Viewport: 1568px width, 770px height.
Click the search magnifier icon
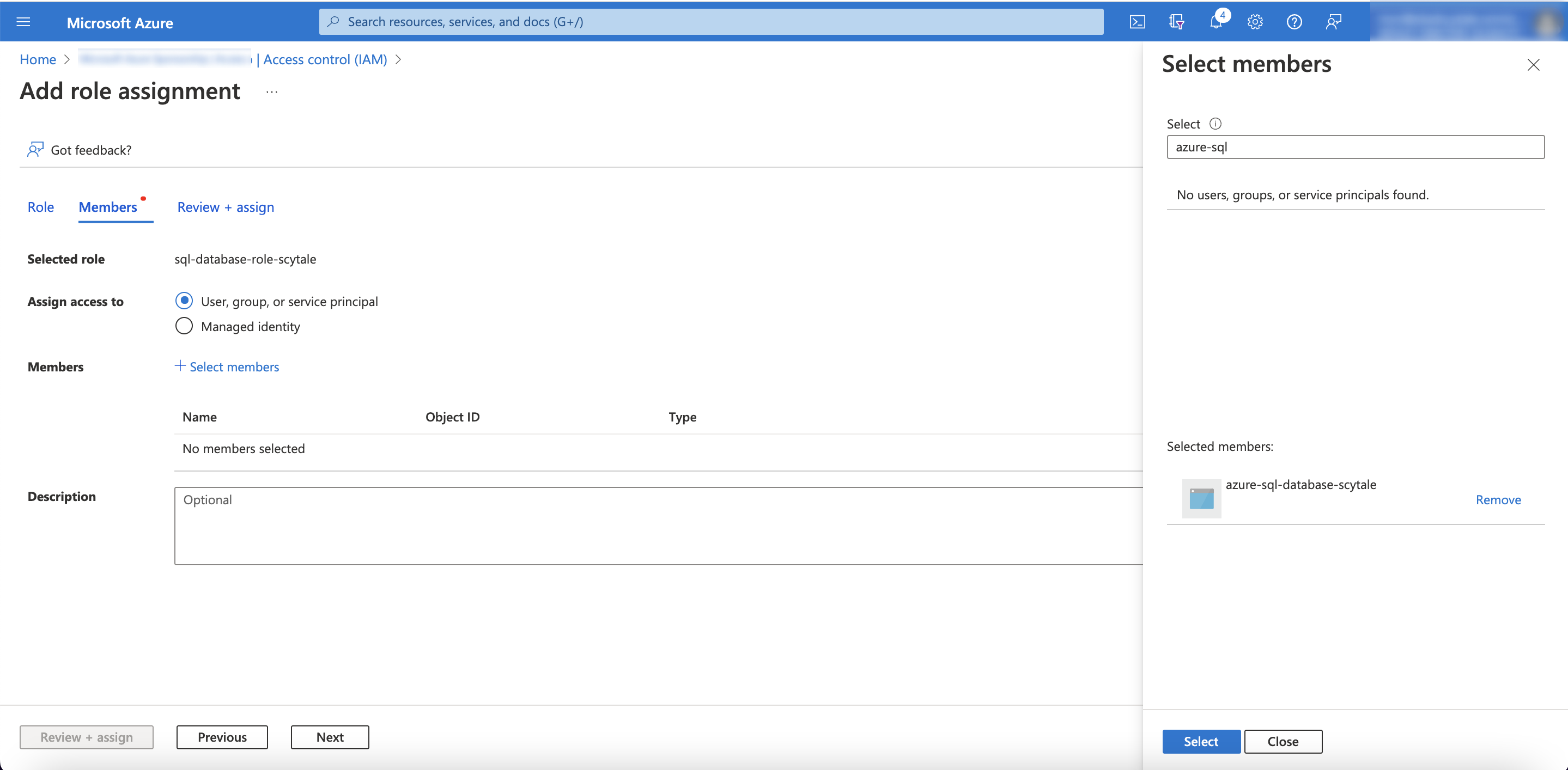pos(333,22)
